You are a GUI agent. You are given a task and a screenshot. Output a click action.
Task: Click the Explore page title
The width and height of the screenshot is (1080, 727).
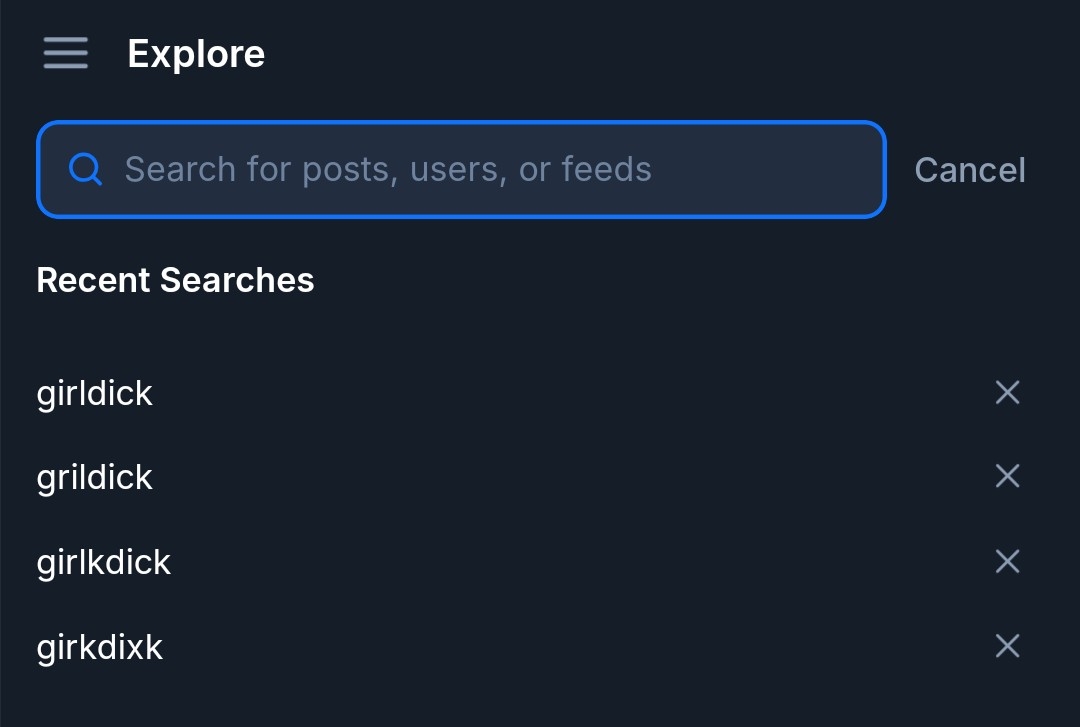[x=196, y=53]
